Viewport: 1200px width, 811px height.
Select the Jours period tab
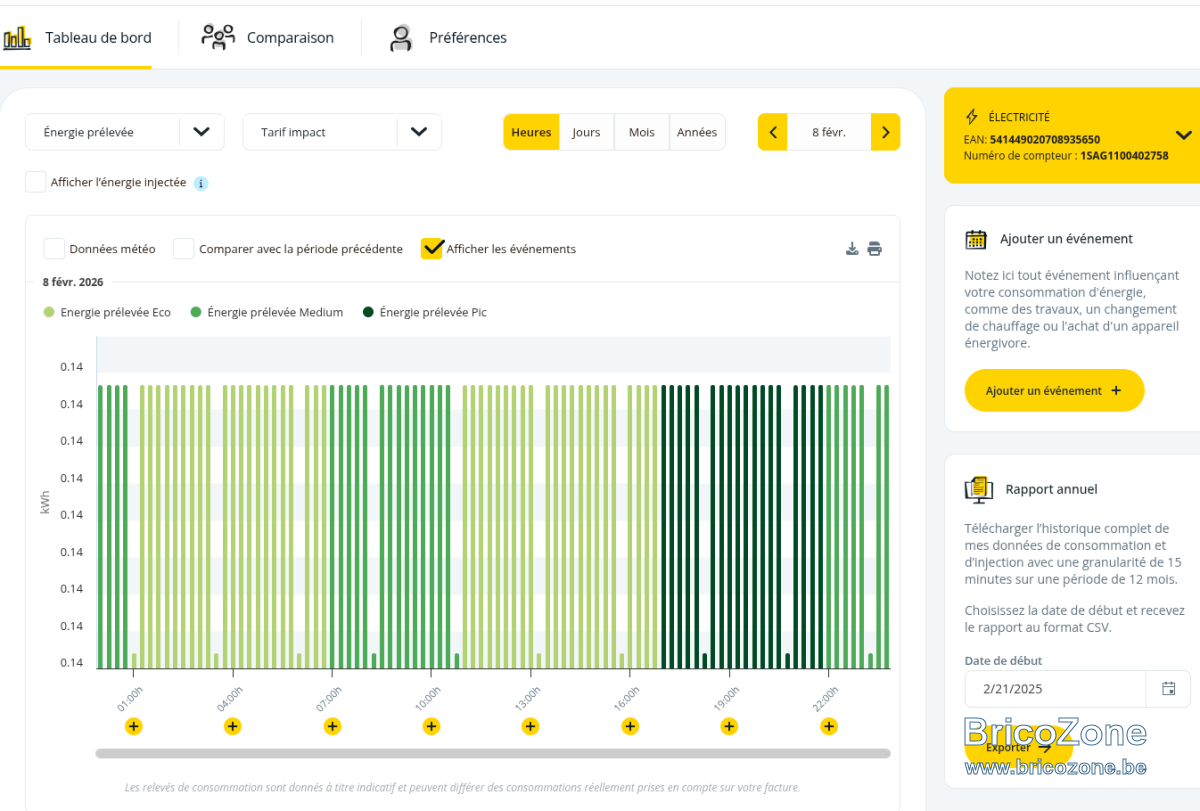click(586, 132)
